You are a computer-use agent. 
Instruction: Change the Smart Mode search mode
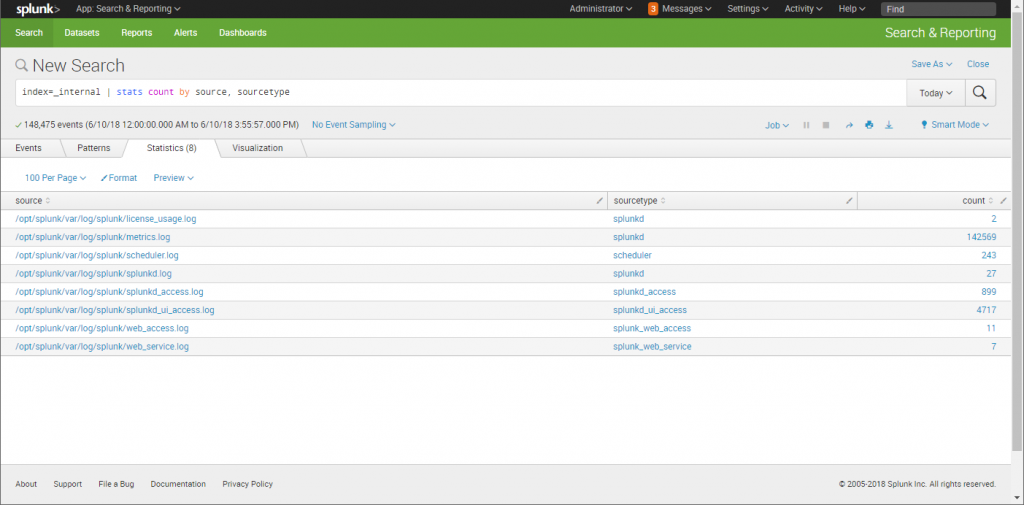coord(954,125)
